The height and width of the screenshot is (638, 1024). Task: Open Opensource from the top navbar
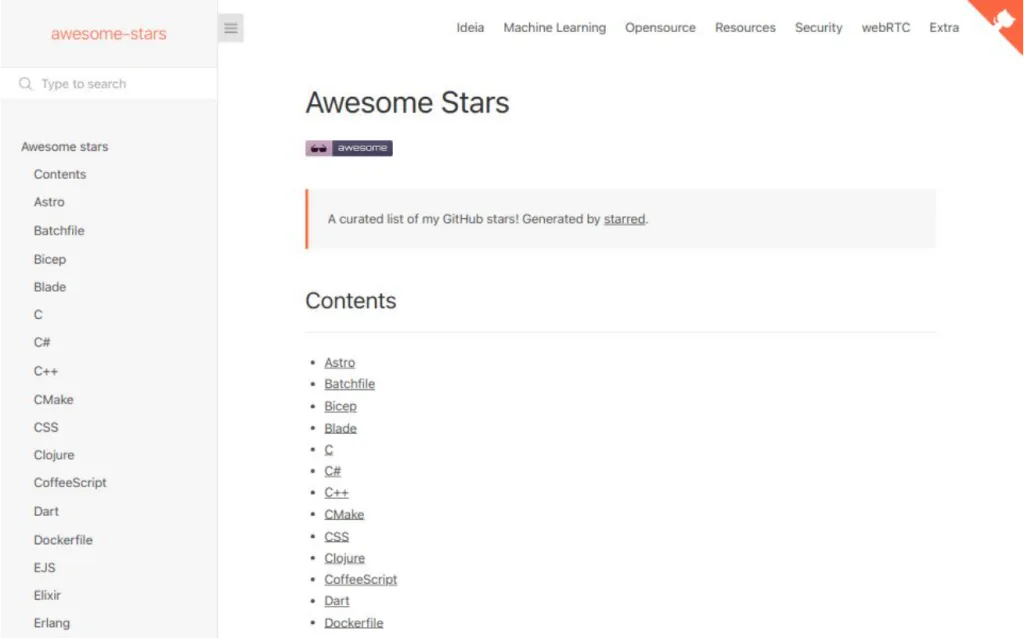click(660, 28)
